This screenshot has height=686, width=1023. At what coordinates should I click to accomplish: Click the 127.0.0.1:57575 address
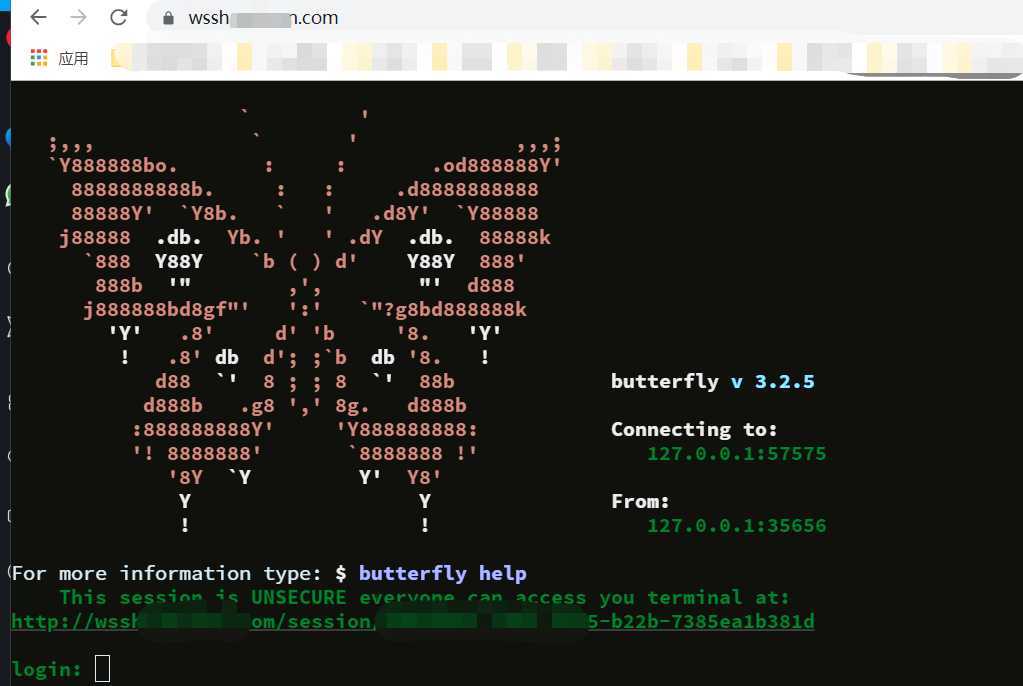pos(737,453)
